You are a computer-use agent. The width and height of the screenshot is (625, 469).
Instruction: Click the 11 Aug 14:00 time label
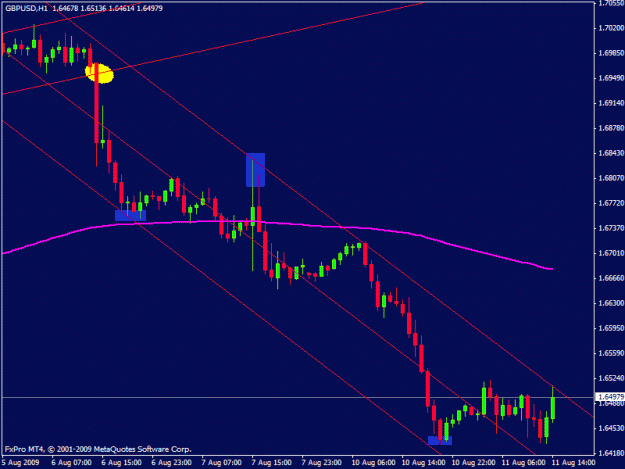(573, 463)
